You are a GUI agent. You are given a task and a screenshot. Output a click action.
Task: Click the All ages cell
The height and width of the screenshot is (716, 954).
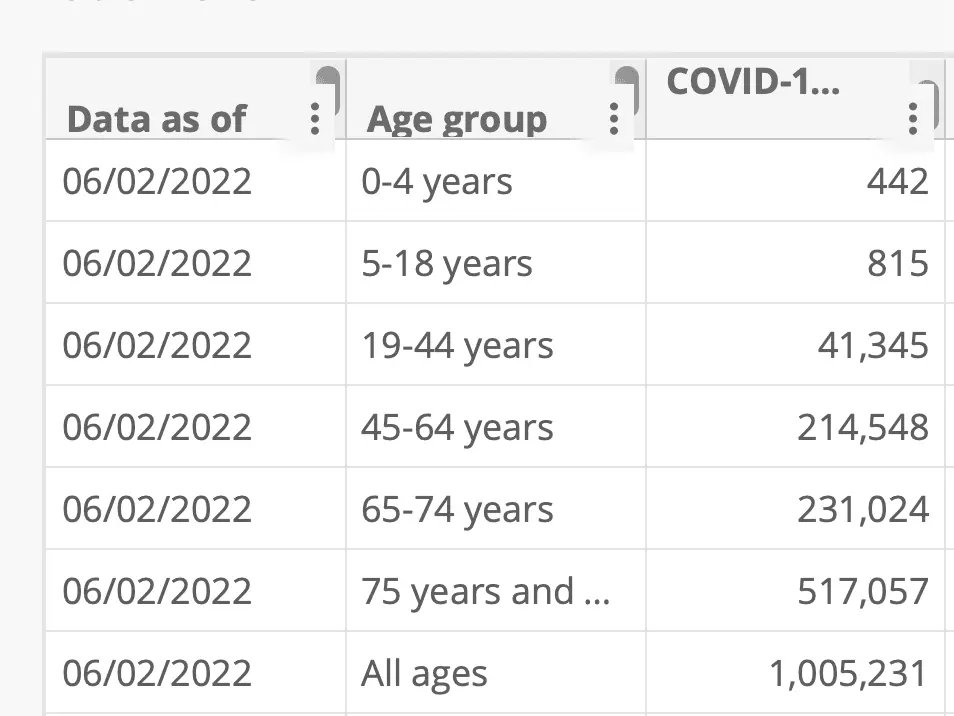click(x=424, y=674)
